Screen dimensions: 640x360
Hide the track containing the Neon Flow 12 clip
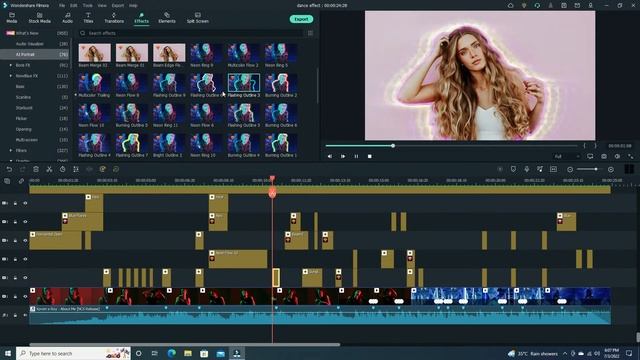(x=25, y=259)
